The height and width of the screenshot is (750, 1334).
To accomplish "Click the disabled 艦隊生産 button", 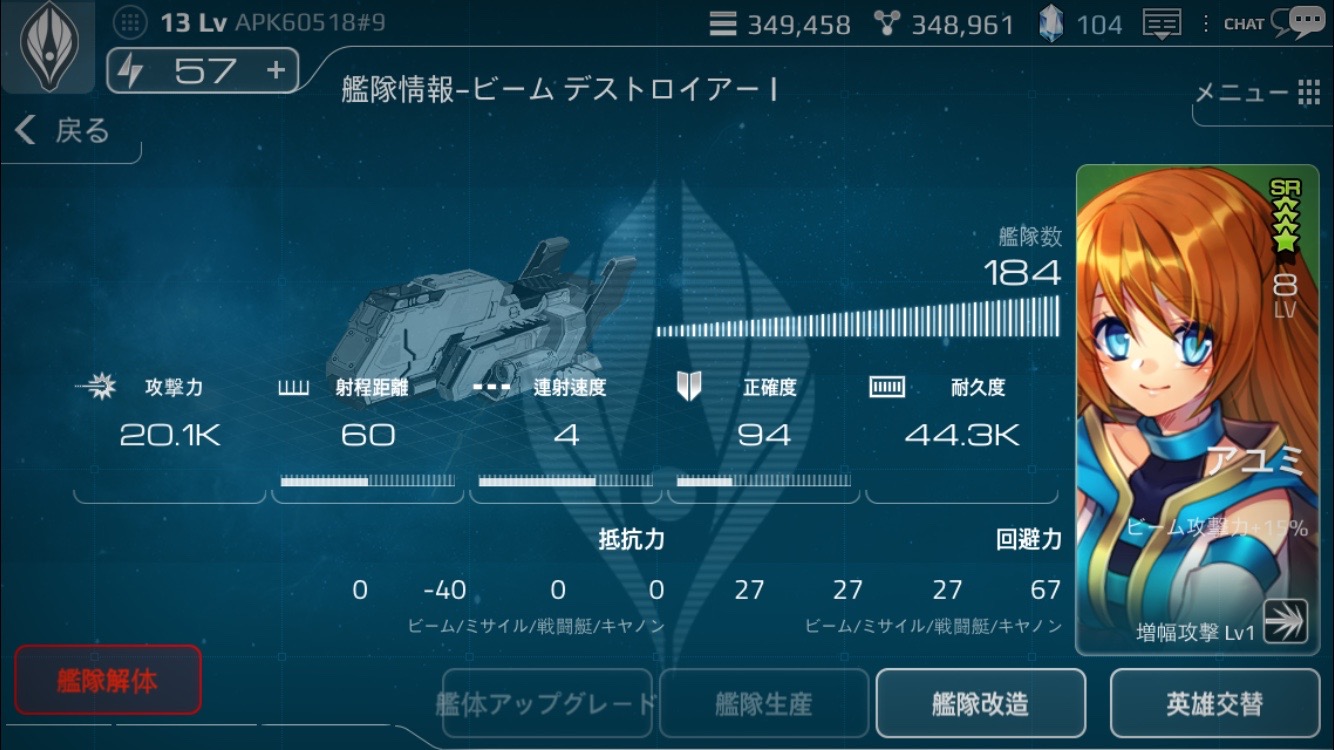I will (x=764, y=704).
